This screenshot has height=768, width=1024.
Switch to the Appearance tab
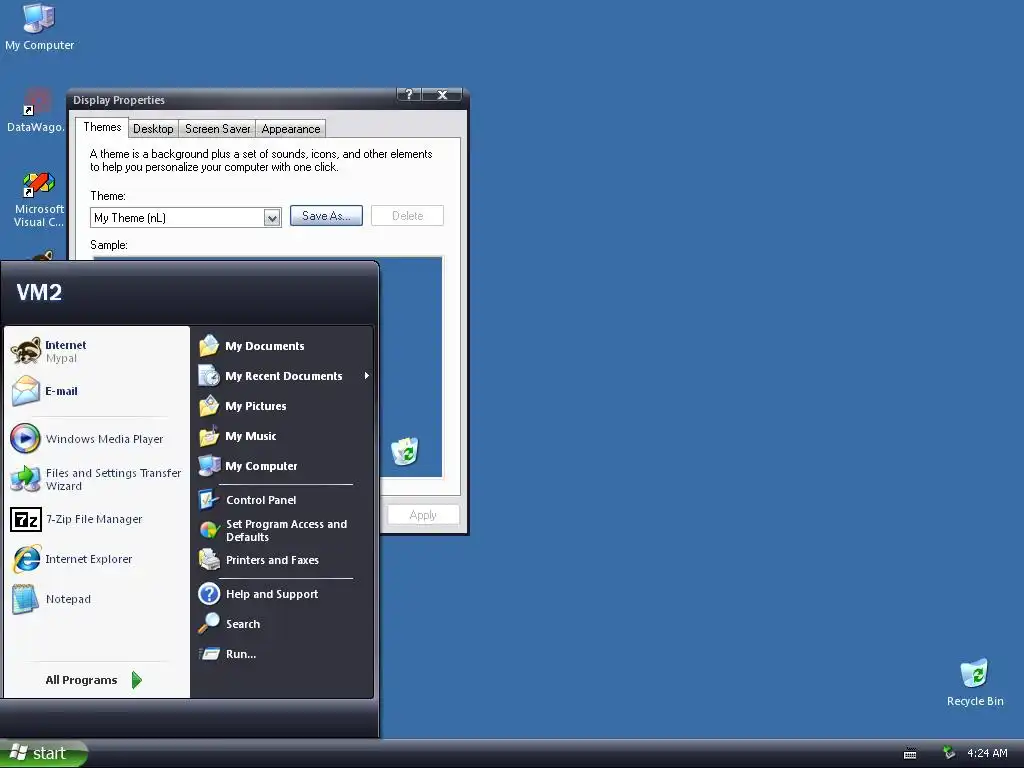[x=291, y=129]
